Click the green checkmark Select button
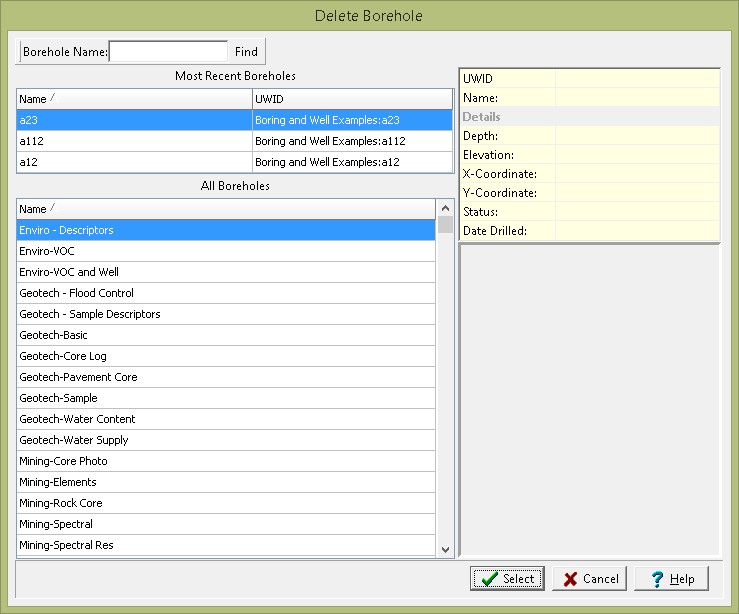Viewport: 739px width, 614px height. coord(507,578)
